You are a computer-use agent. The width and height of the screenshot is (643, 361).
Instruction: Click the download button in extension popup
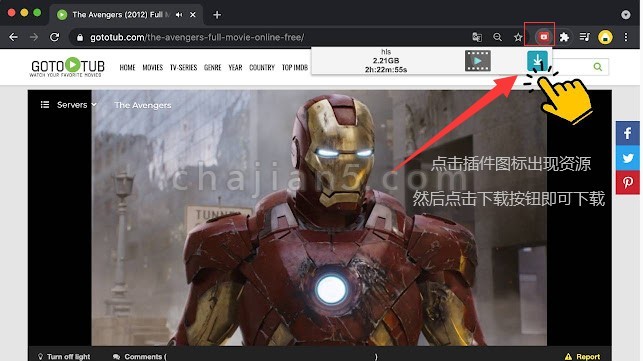tap(537, 61)
